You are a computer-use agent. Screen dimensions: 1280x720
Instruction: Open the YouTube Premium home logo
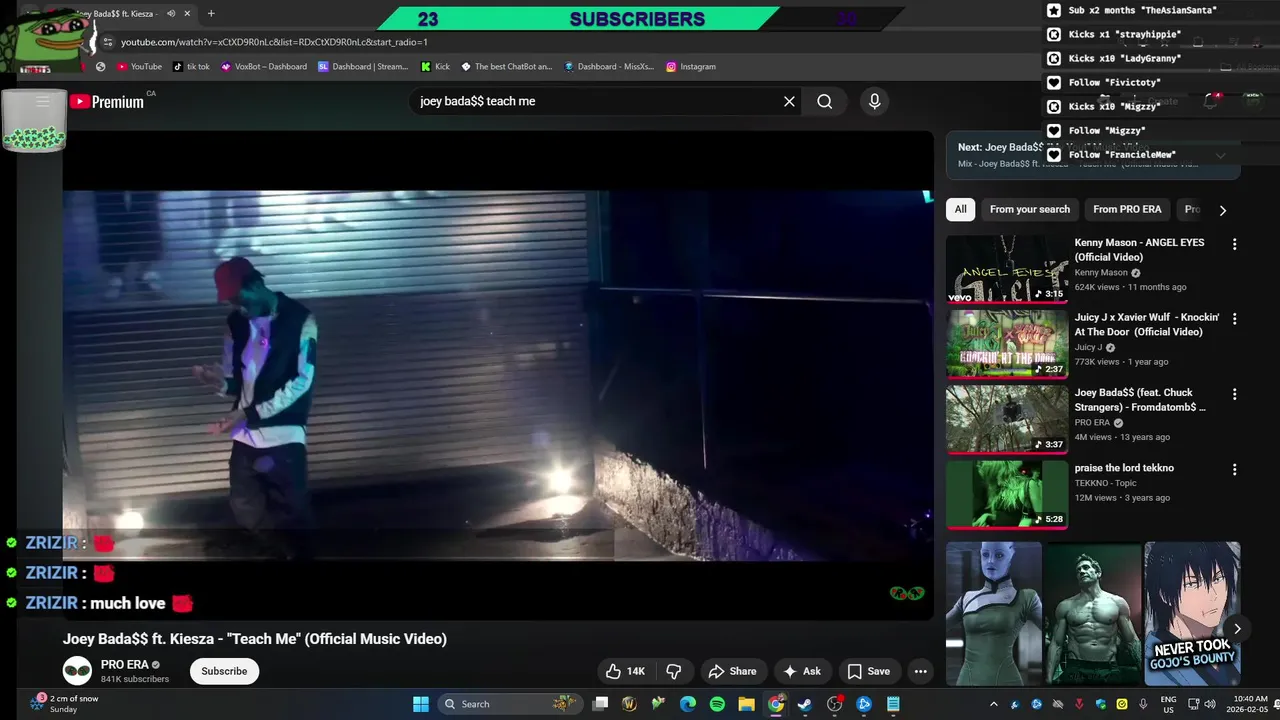pyautogui.click(x=107, y=102)
